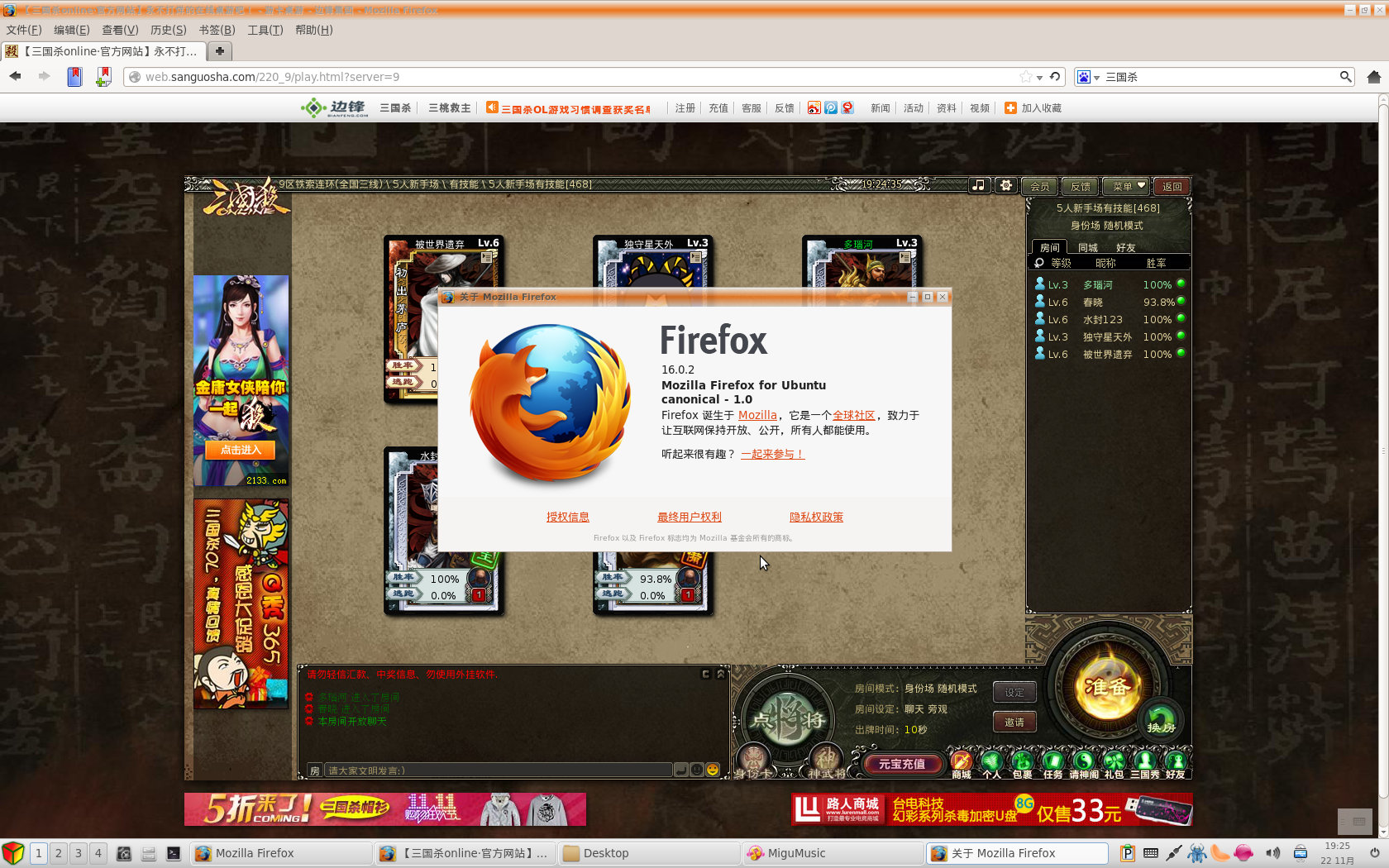The height and width of the screenshot is (868, 1389).
Task: Bookmark this page with the star icon
Action: coord(1026,76)
